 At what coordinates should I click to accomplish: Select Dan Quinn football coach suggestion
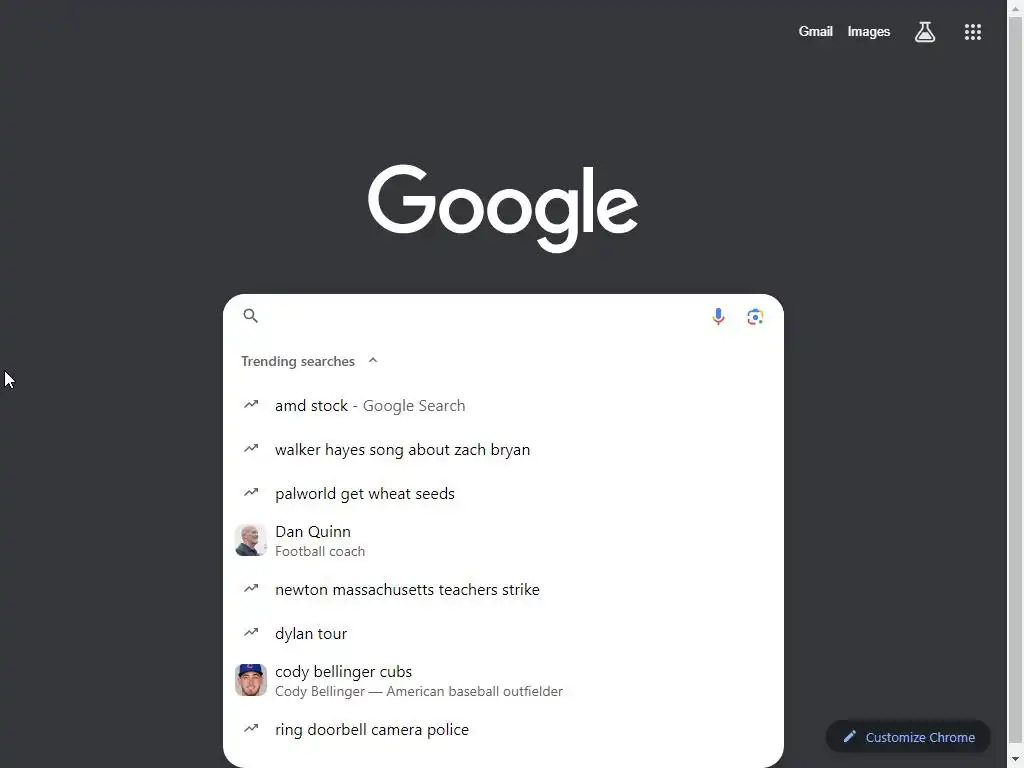[503, 540]
